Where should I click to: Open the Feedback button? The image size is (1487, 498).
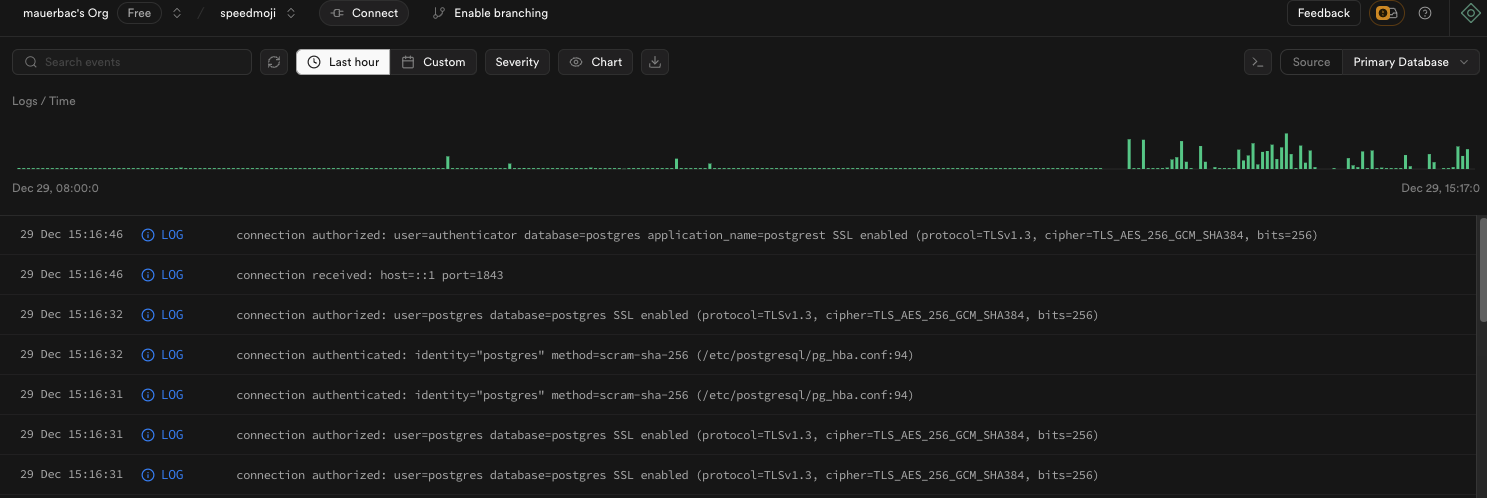(1323, 13)
